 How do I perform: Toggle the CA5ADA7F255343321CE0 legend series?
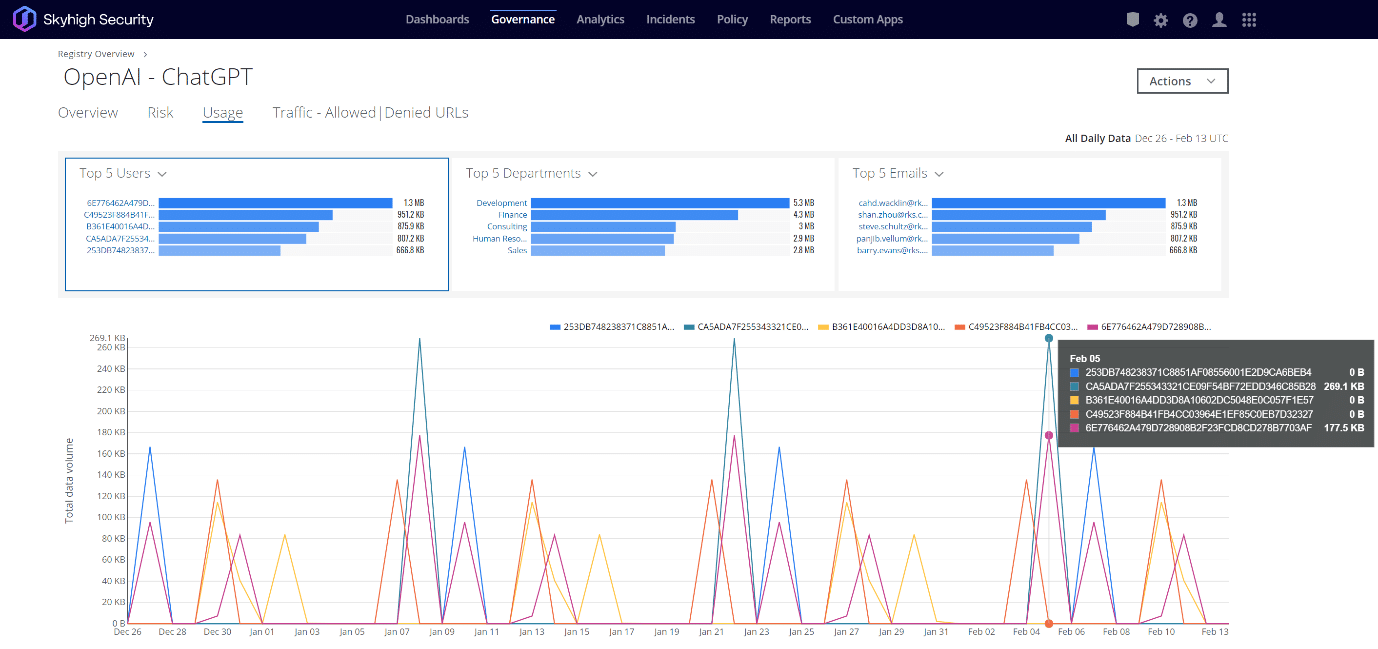[x=746, y=327]
